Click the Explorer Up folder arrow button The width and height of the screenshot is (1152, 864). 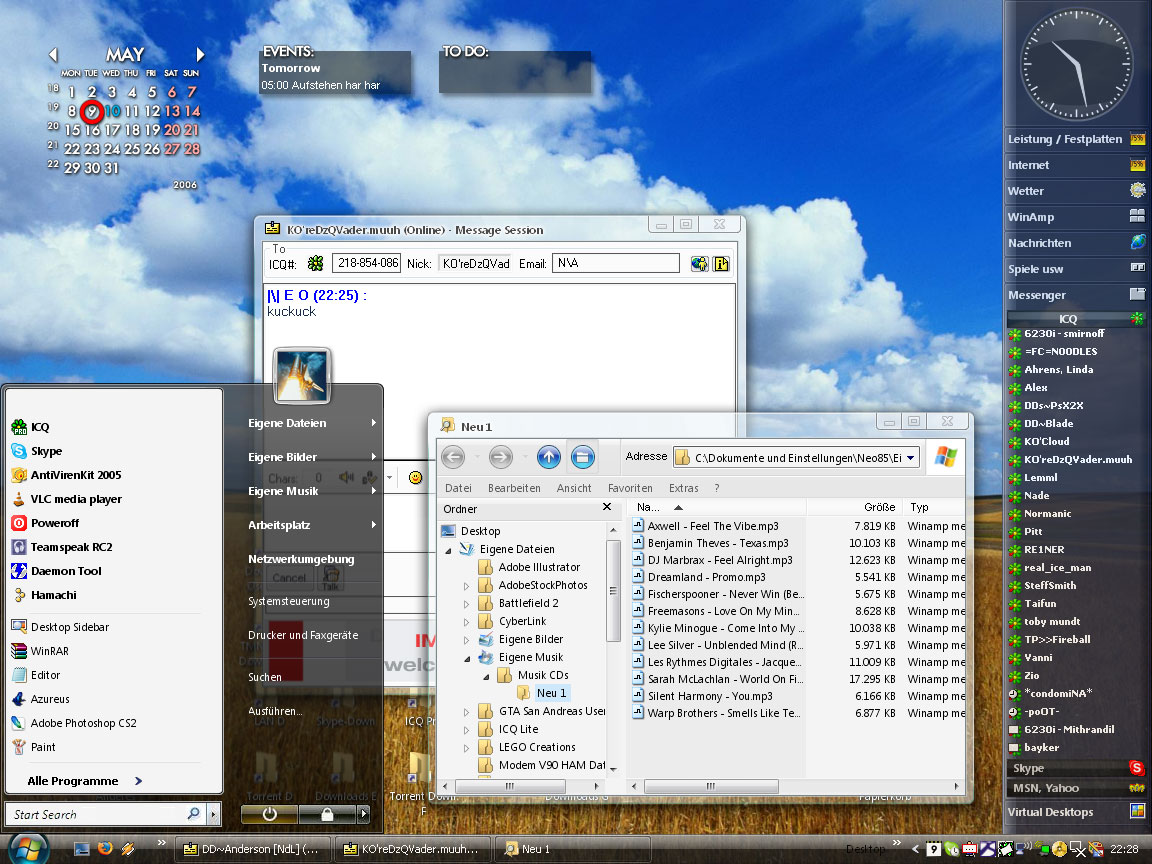pos(548,457)
